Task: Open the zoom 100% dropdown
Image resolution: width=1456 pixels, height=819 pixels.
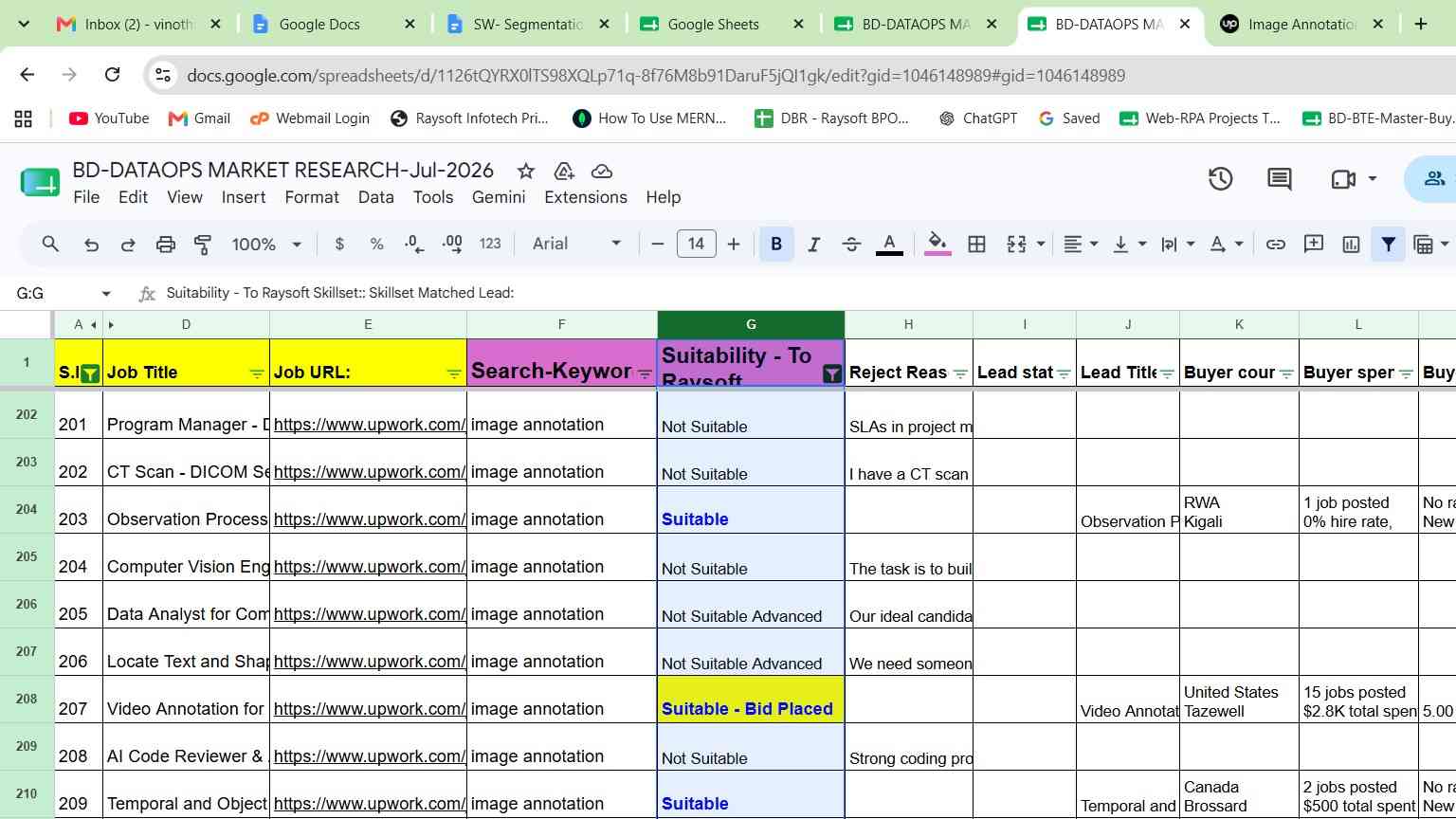Action: [266, 245]
